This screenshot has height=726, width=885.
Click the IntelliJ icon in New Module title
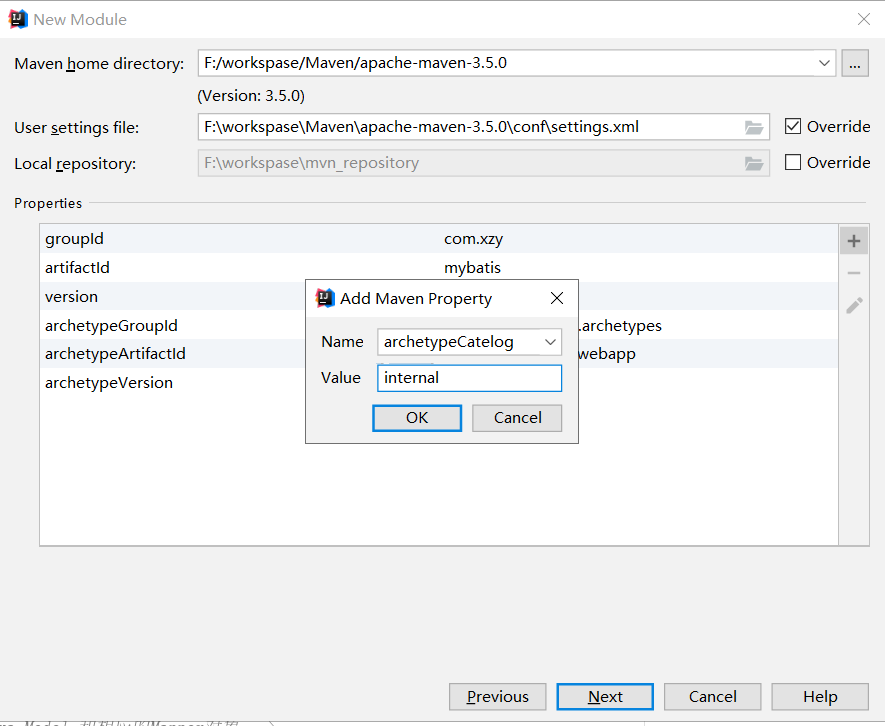pos(18,19)
